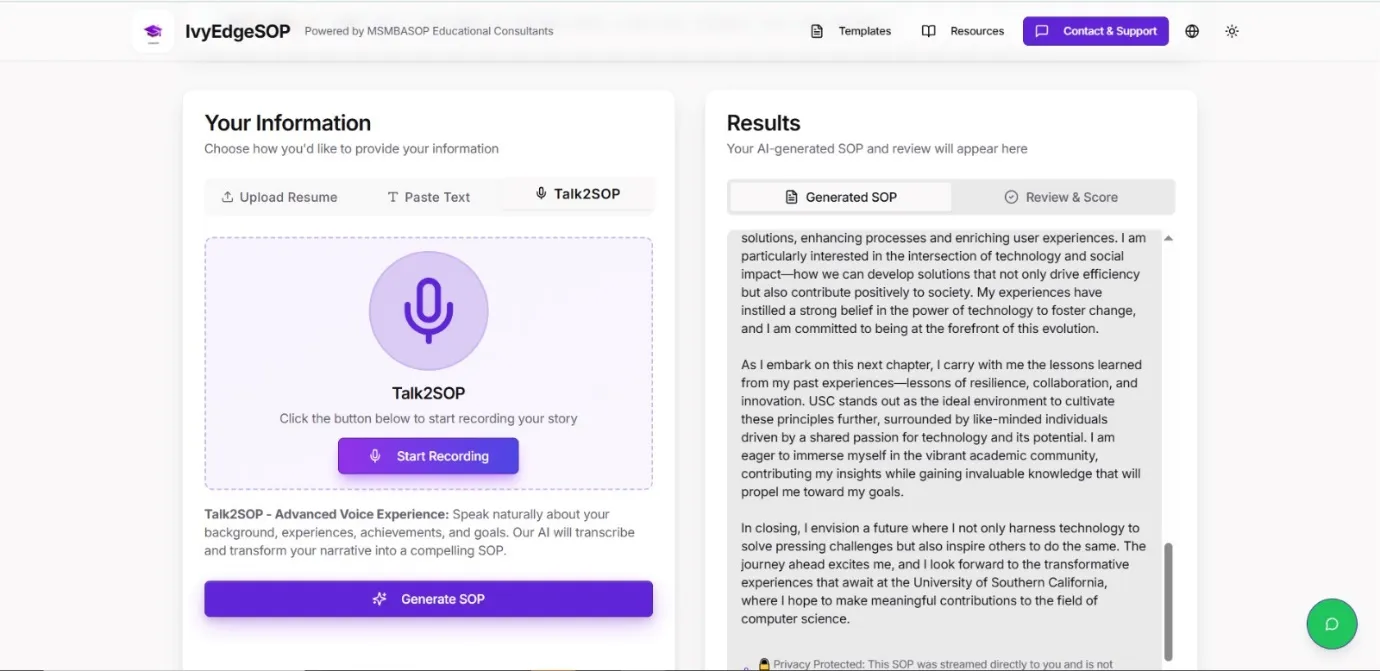
Task: Select the Generated SOP tab
Action: [840, 197]
